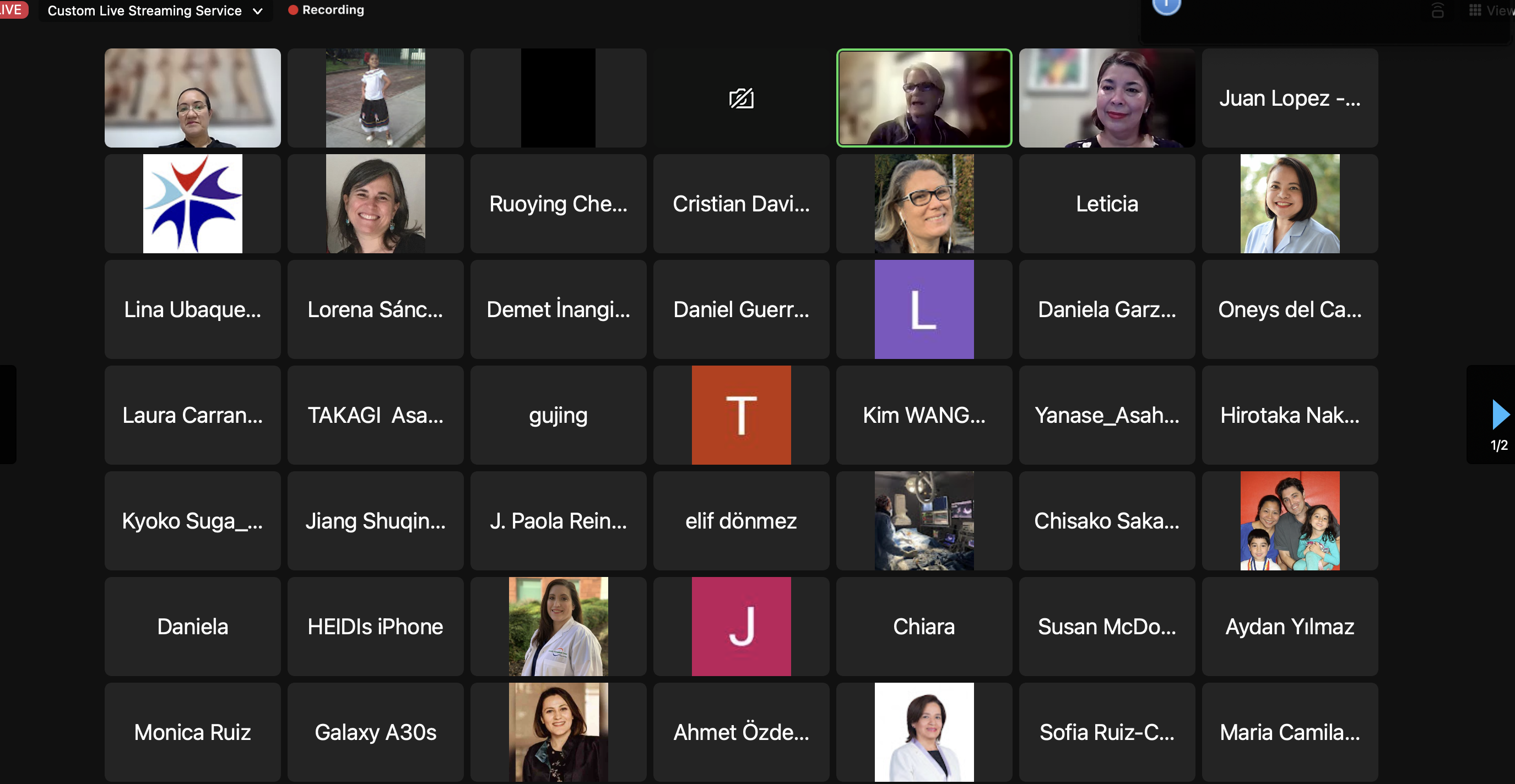1515x784 pixels.
Task: Select the Chiara participant tile
Action: 924,627
